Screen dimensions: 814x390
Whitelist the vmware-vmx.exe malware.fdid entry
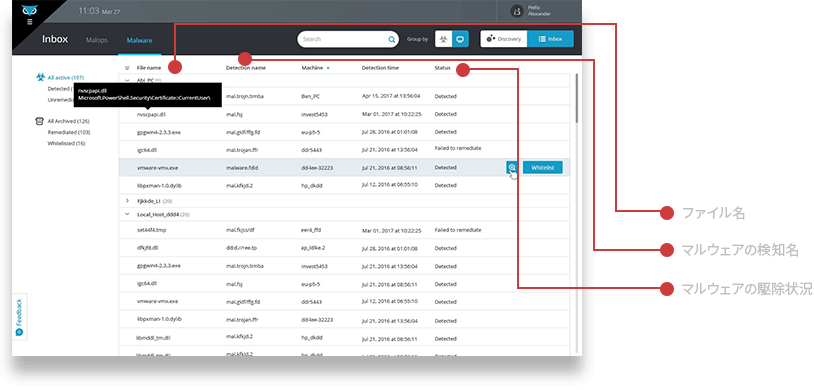[542, 167]
